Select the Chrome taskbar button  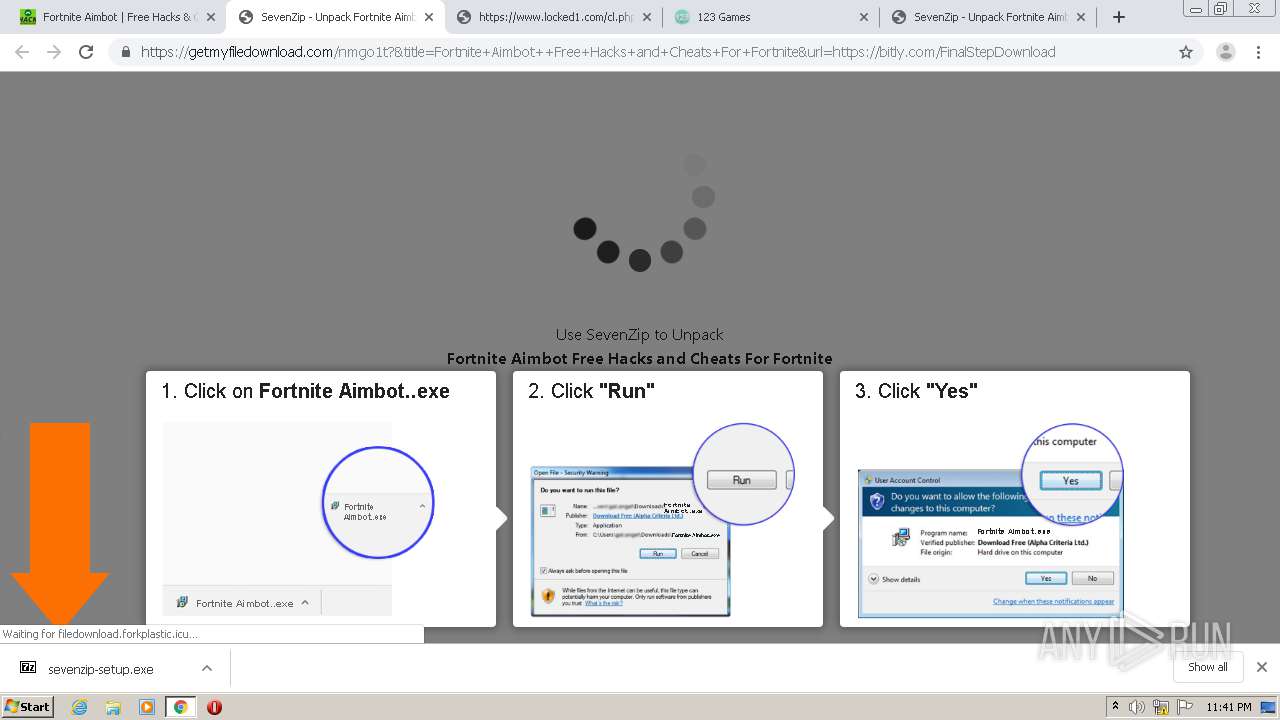(181, 707)
